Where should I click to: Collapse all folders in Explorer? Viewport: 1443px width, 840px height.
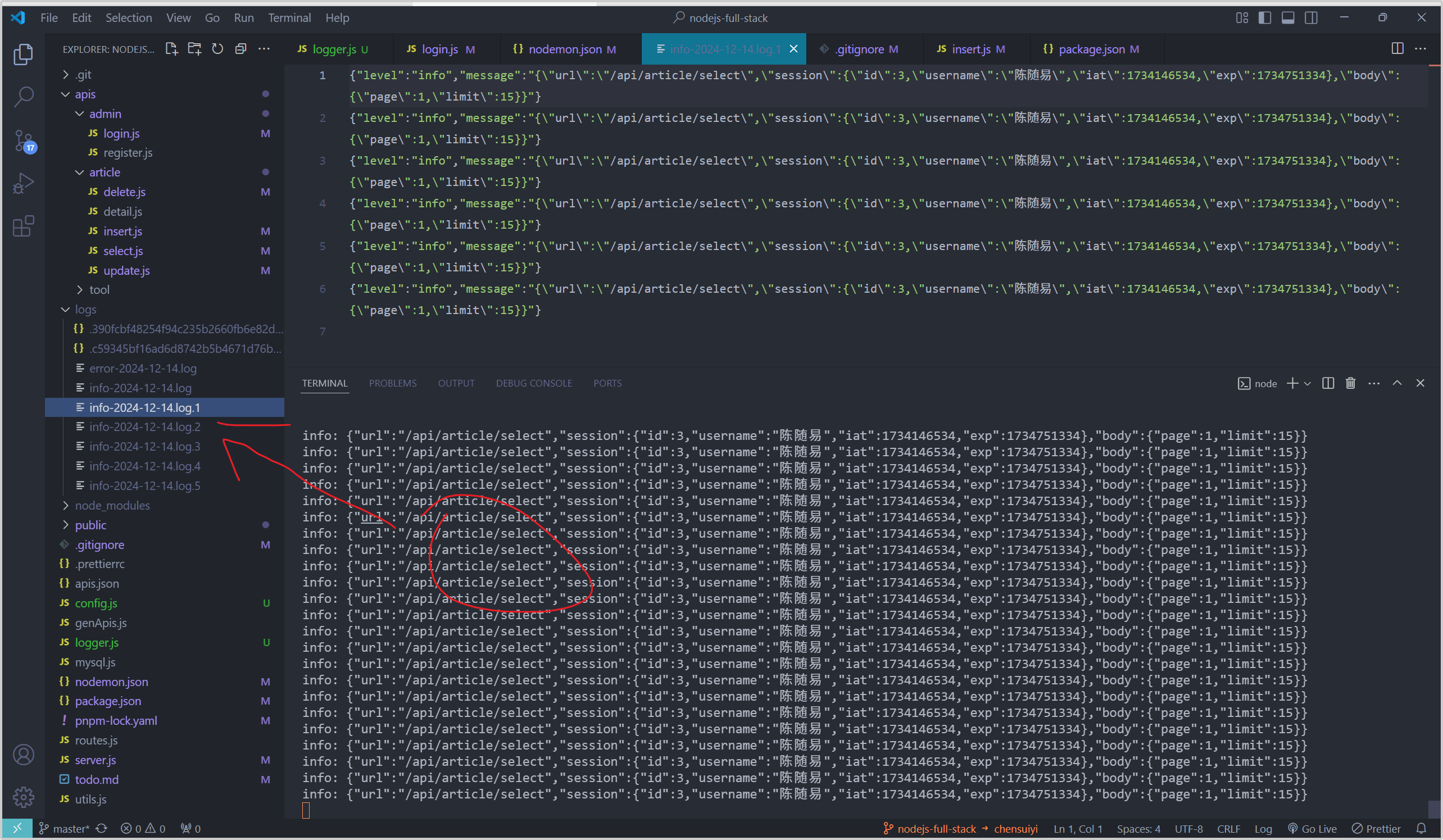(x=240, y=49)
